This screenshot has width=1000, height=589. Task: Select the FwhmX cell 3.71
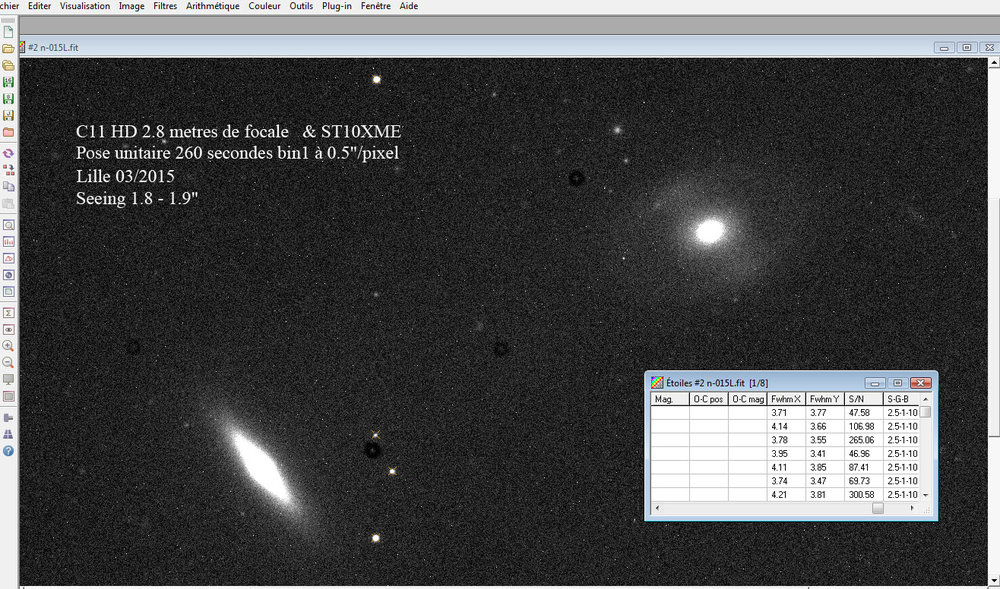786,412
